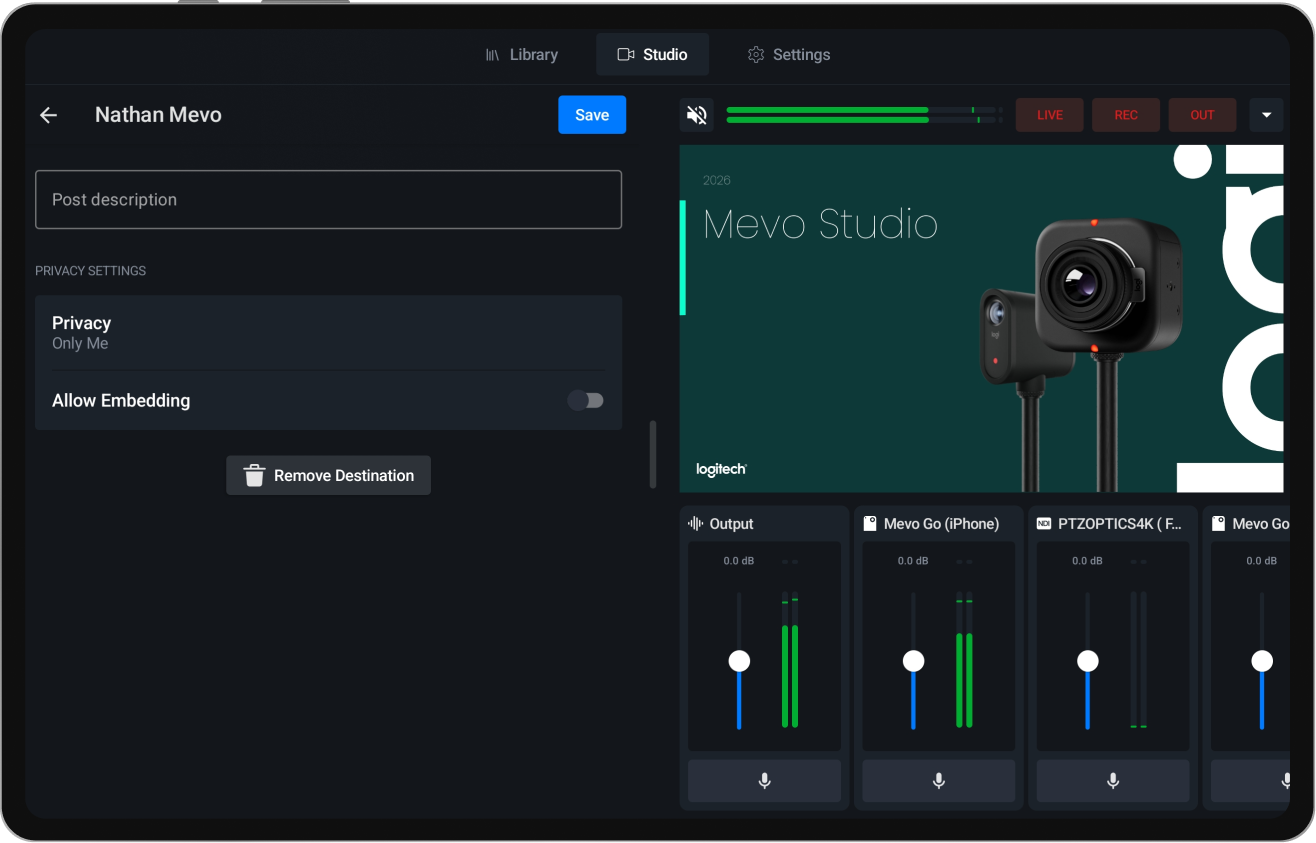This screenshot has height=843, width=1316.
Task: Open the dropdown arrow beside the OUT button
Action: pyautogui.click(x=1266, y=114)
